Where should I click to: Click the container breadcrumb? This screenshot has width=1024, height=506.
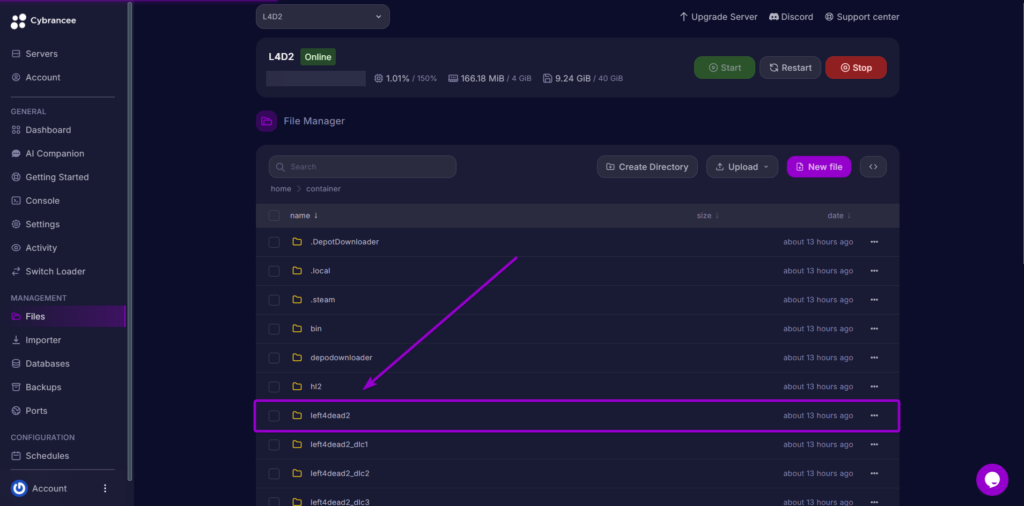pyautogui.click(x=323, y=189)
